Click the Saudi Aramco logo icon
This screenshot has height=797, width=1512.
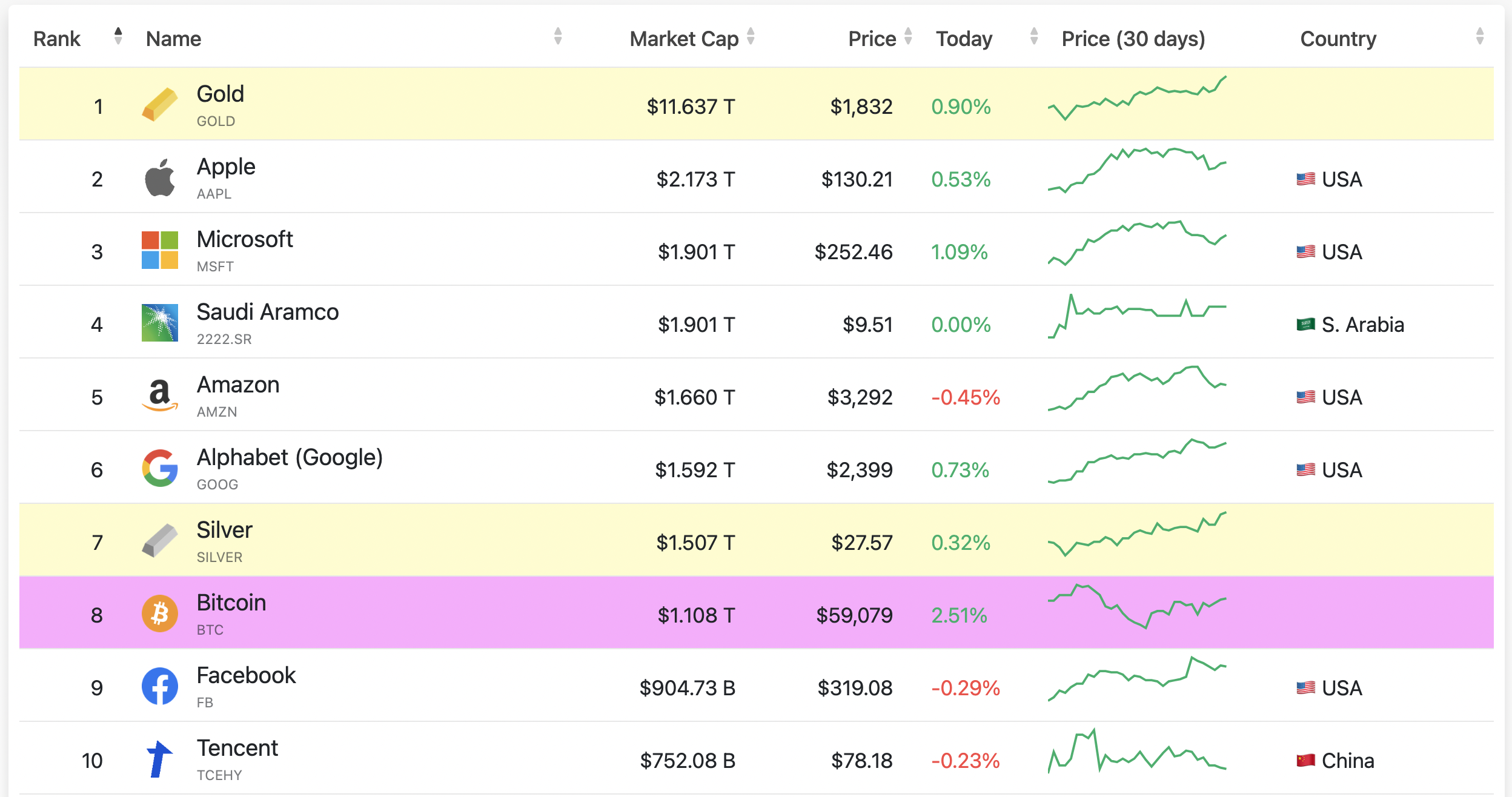click(160, 323)
